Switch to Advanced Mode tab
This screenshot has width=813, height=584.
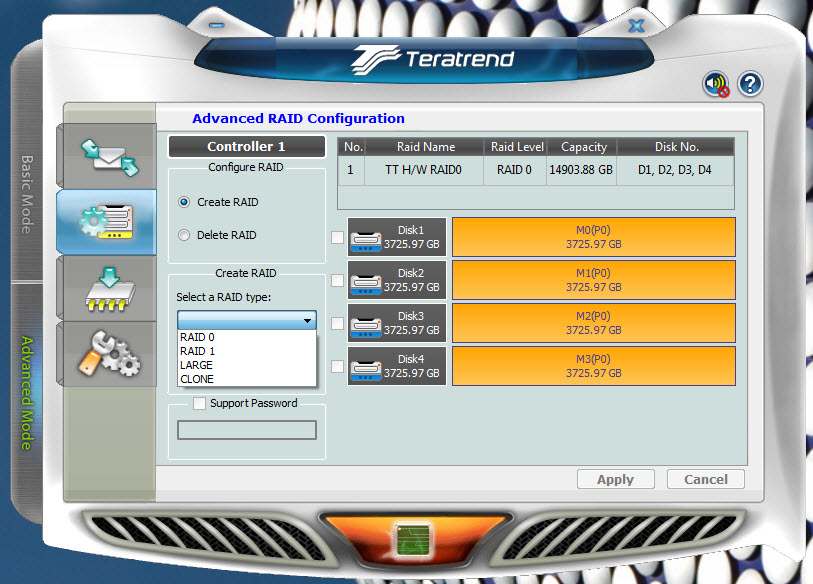[27, 393]
